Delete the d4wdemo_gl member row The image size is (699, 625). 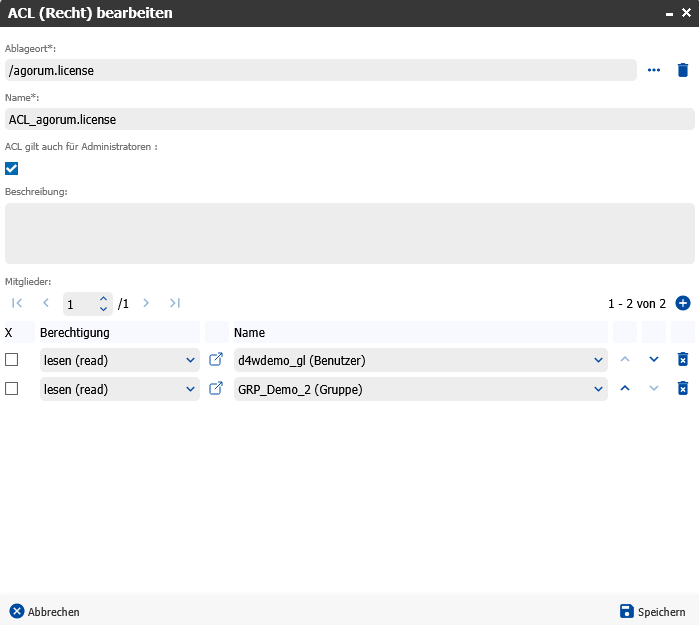pos(683,359)
